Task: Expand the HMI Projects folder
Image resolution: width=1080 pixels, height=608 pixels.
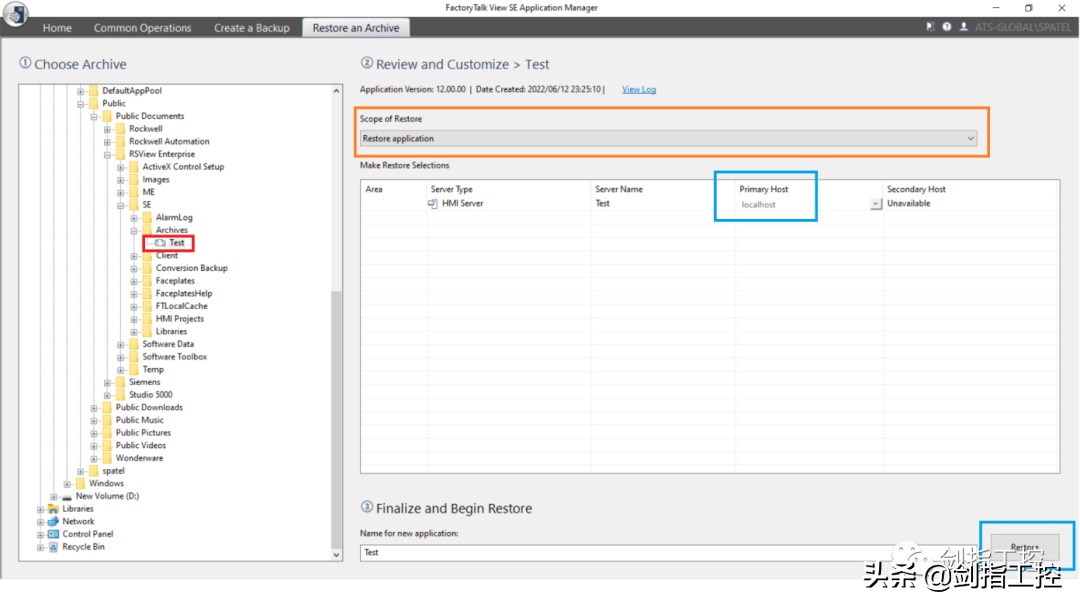Action: [x=134, y=319]
